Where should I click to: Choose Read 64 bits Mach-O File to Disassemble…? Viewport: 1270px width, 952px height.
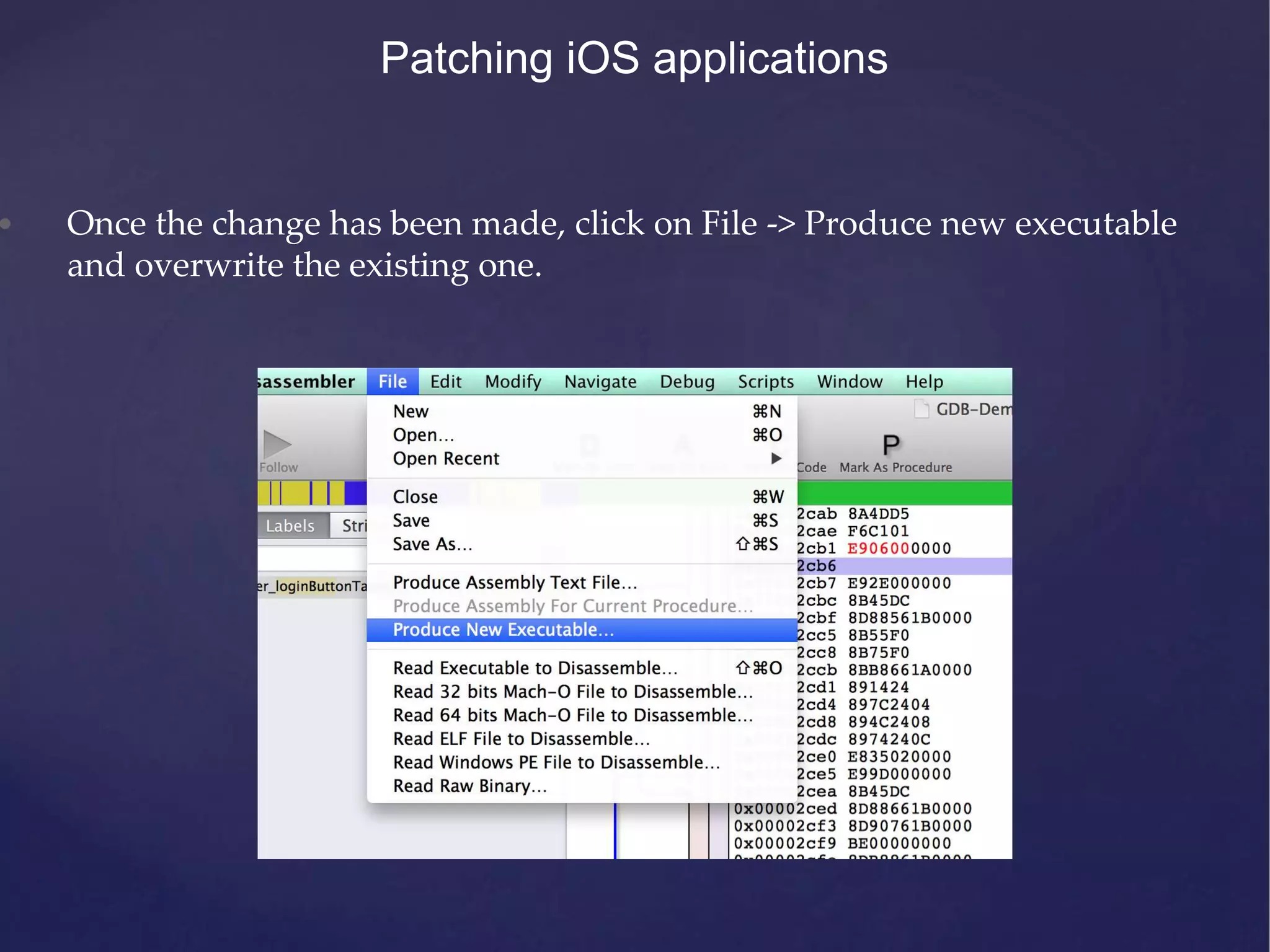[x=582, y=715]
